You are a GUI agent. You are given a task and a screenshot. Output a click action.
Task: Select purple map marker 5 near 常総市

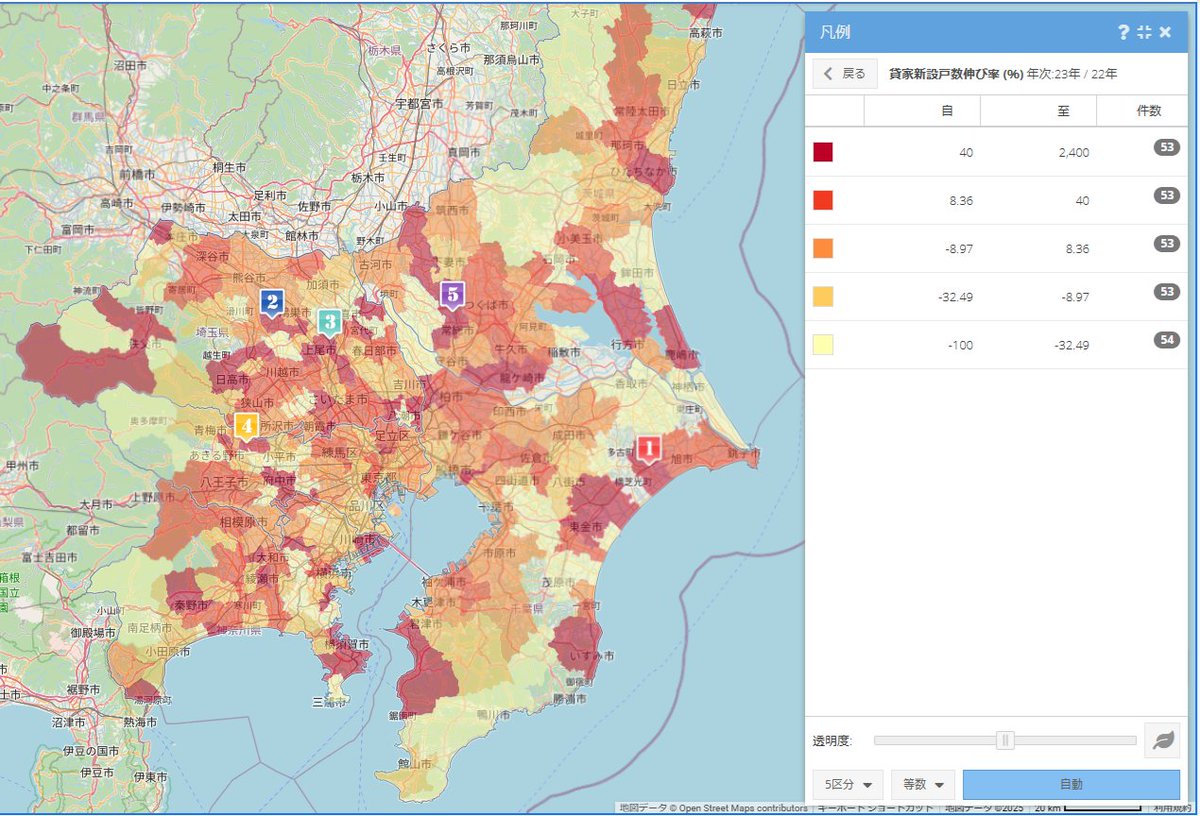pos(452,295)
